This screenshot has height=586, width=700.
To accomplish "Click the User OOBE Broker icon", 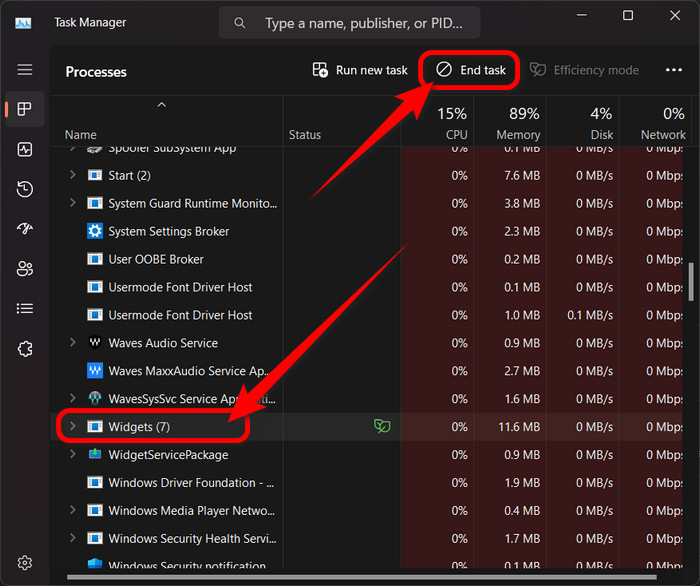I will coord(95,259).
